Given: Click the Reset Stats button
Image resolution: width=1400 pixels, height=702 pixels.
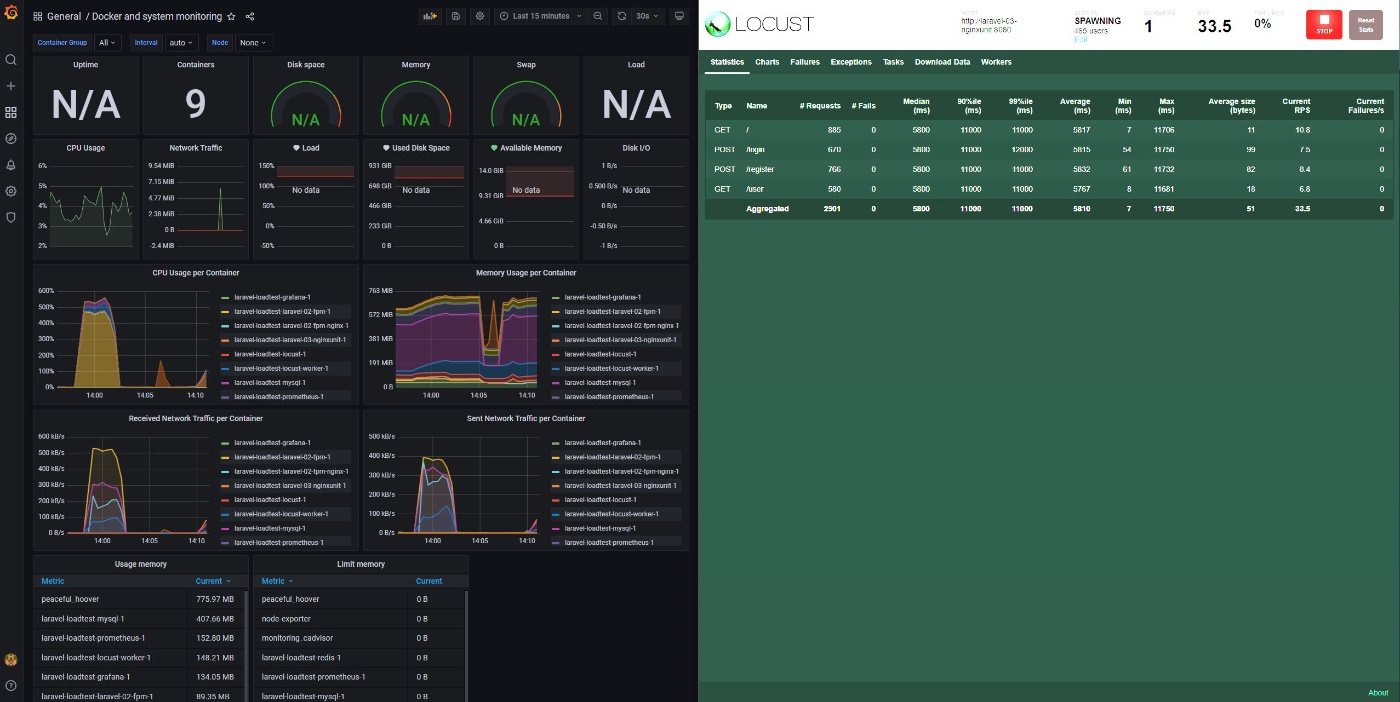Looking at the screenshot, I should coord(1366,25).
